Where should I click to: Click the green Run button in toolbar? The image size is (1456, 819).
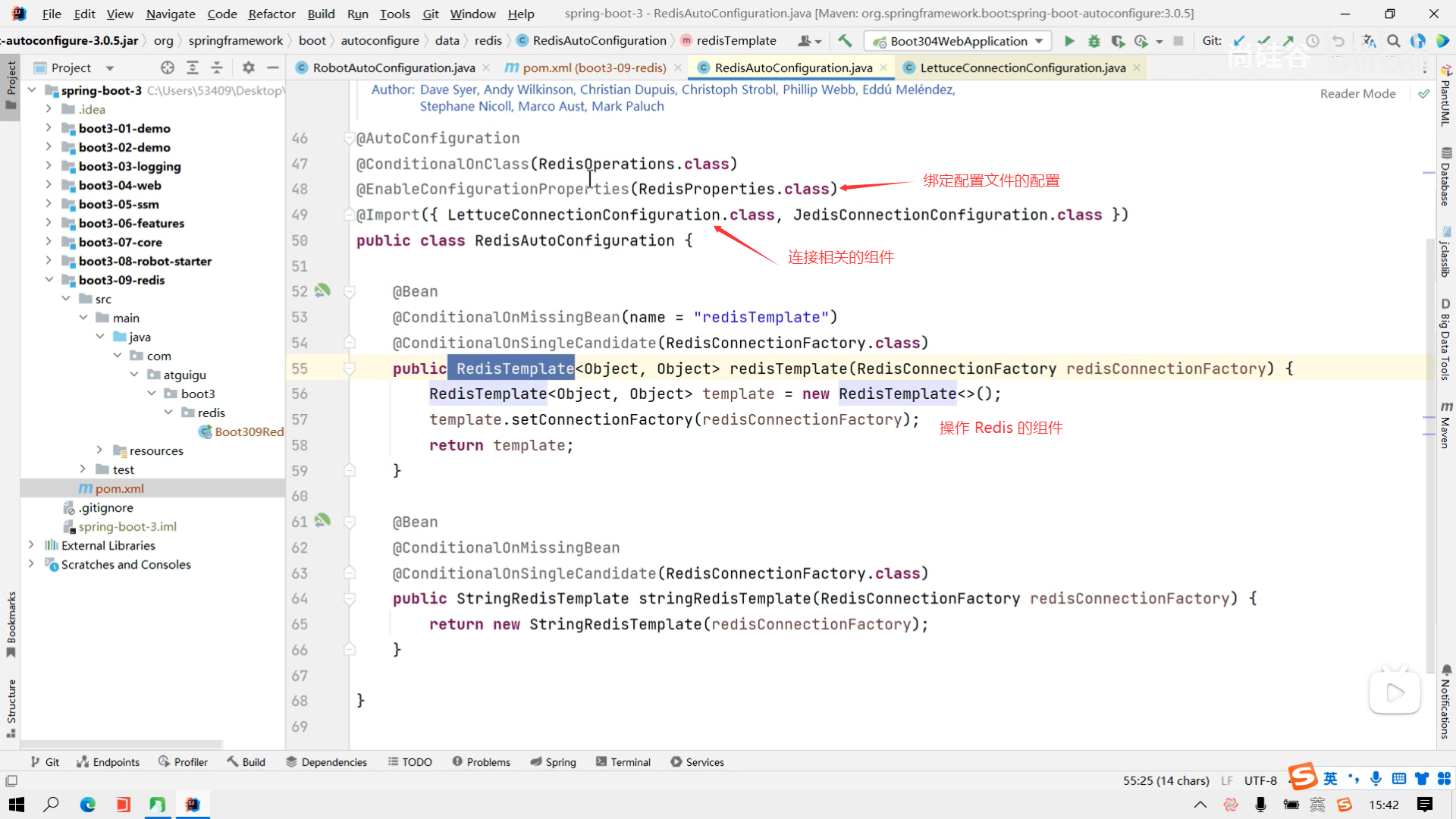coord(1069,41)
